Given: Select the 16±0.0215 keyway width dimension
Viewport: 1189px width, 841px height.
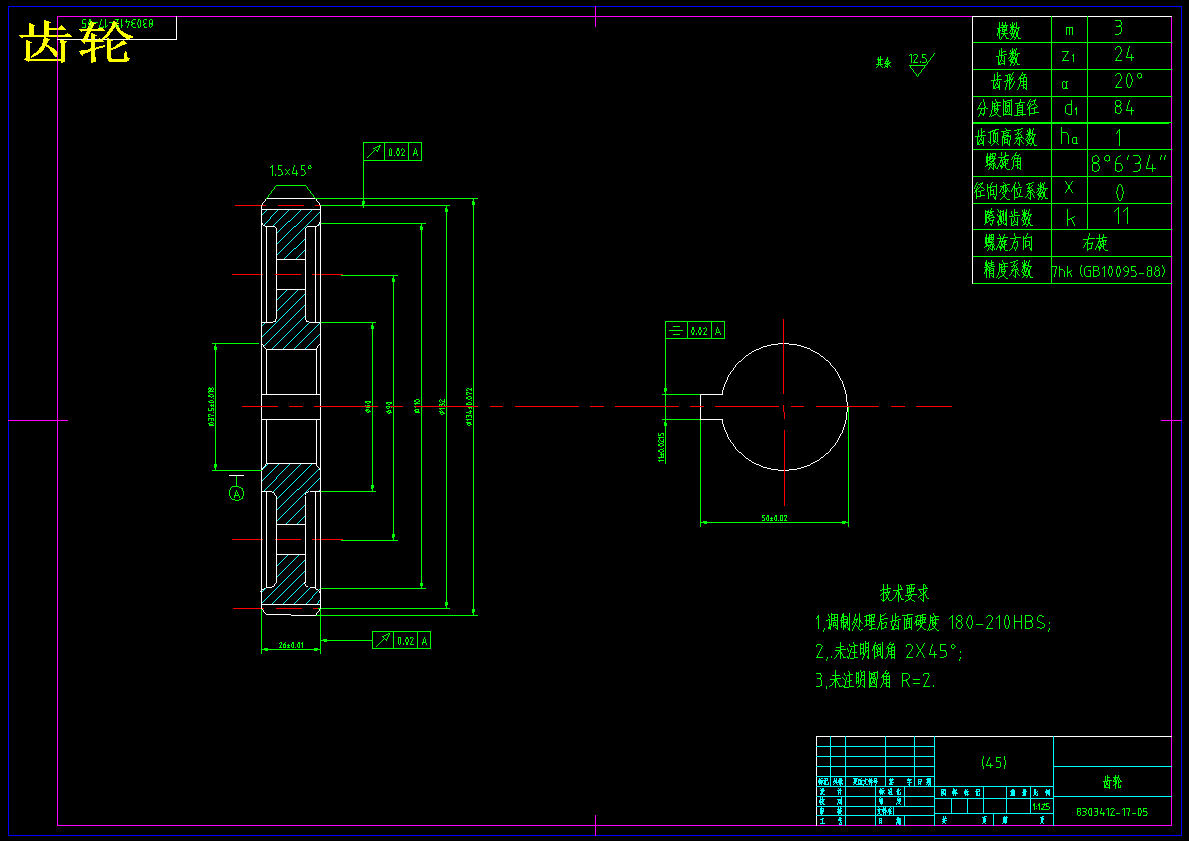Looking at the screenshot, I should (661, 446).
